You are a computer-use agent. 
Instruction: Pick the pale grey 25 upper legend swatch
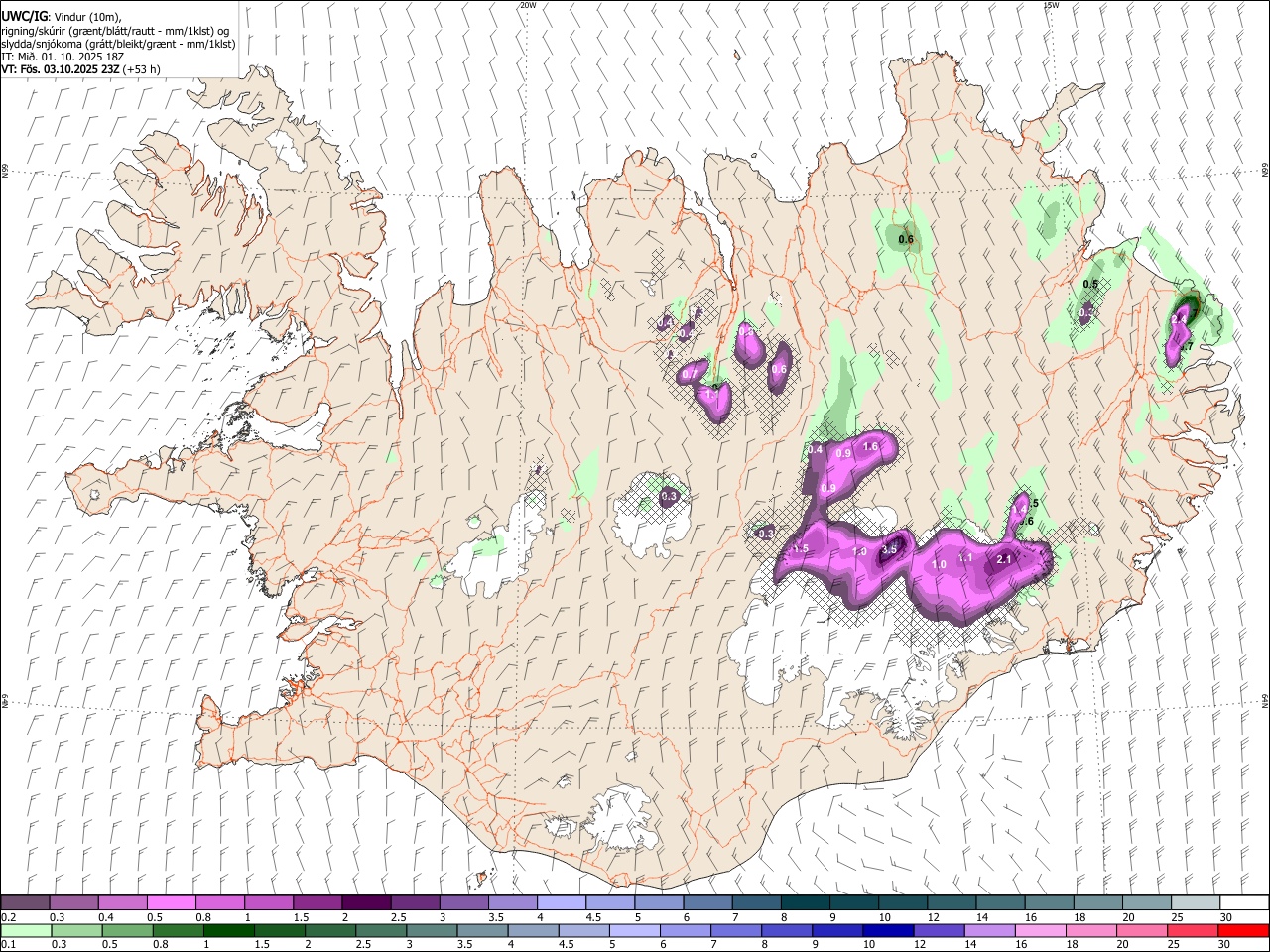click(x=1196, y=902)
